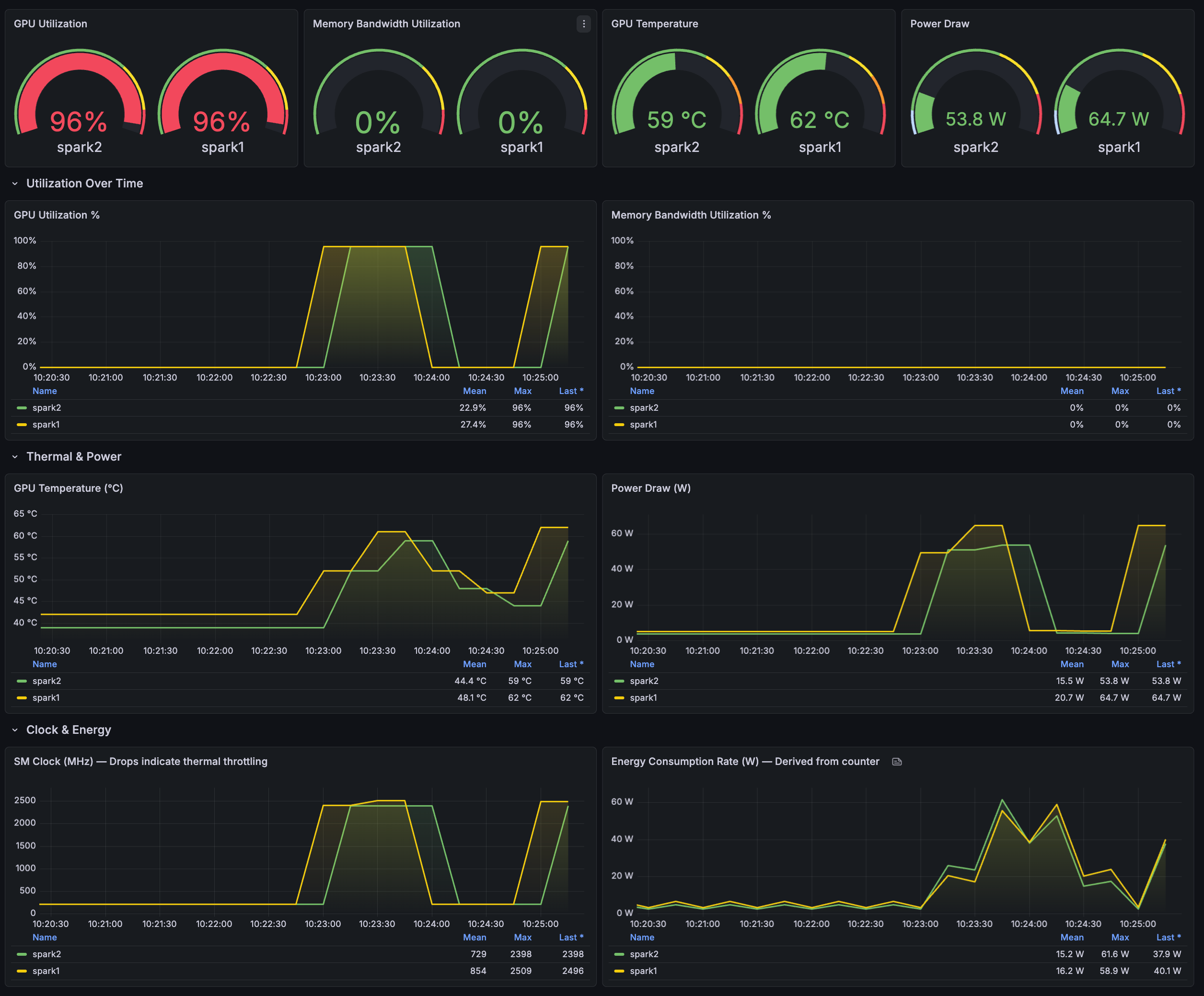Sort SM Clock legend by Last
Viewport: 1204px width, 996px height.
(x=570, y=937)
